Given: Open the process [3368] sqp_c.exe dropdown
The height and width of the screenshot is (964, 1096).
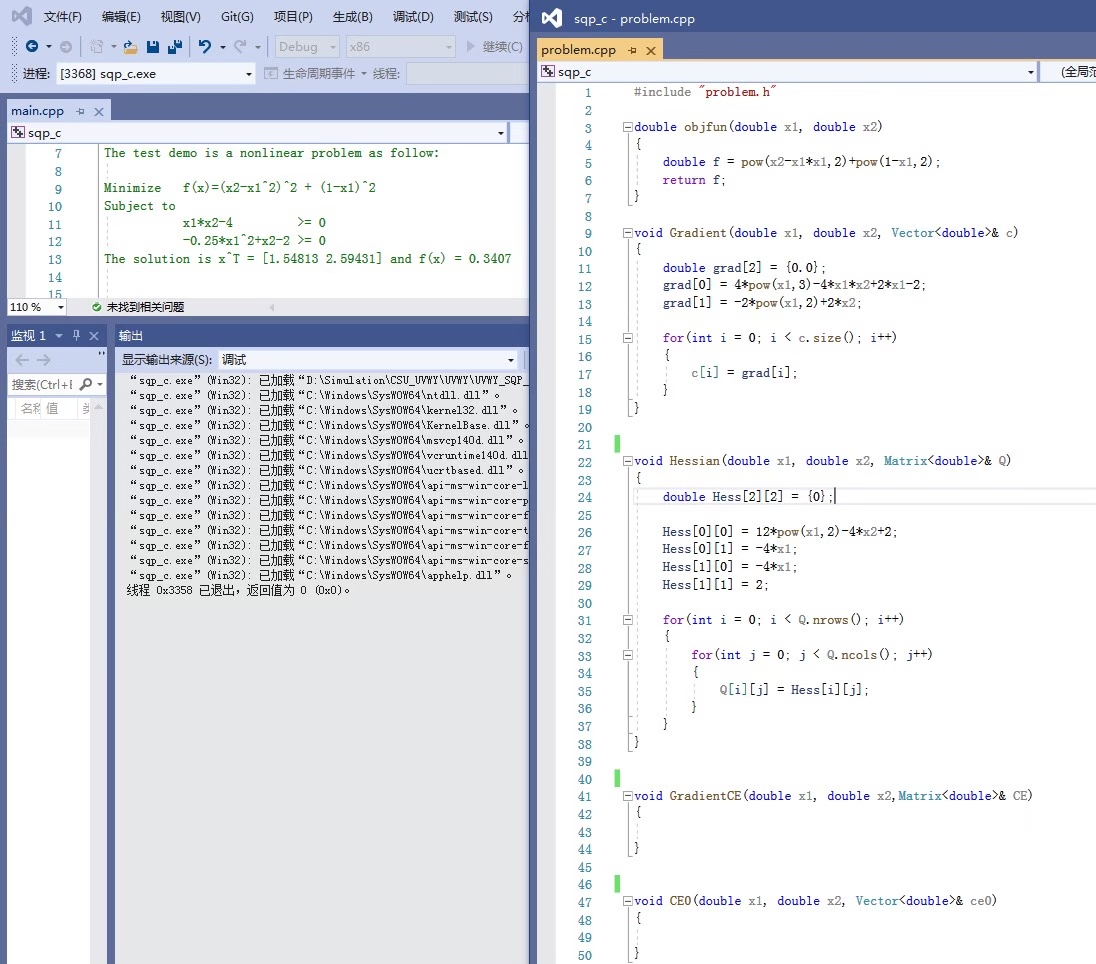Looking at the screenshot, I should coord(249,73).
